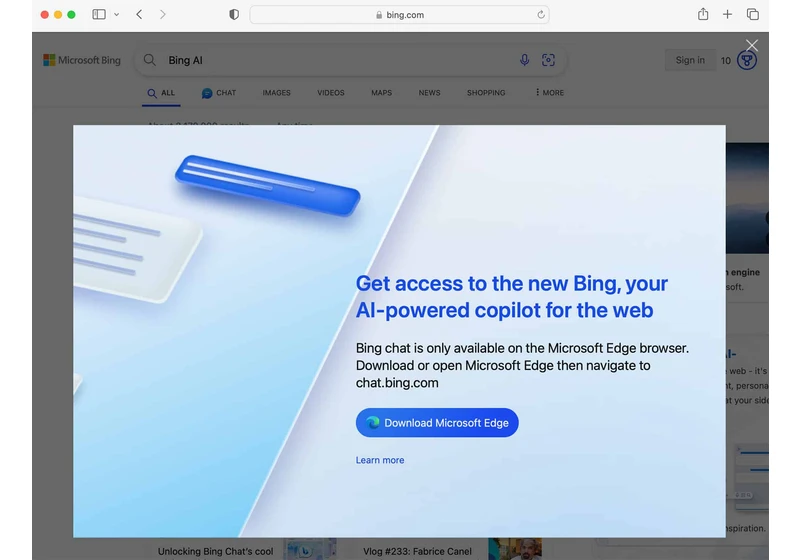Open the Unlocking Bing Chat's cool result
The height and width of the screenshot is (560, 800).
tap(215, 551)
